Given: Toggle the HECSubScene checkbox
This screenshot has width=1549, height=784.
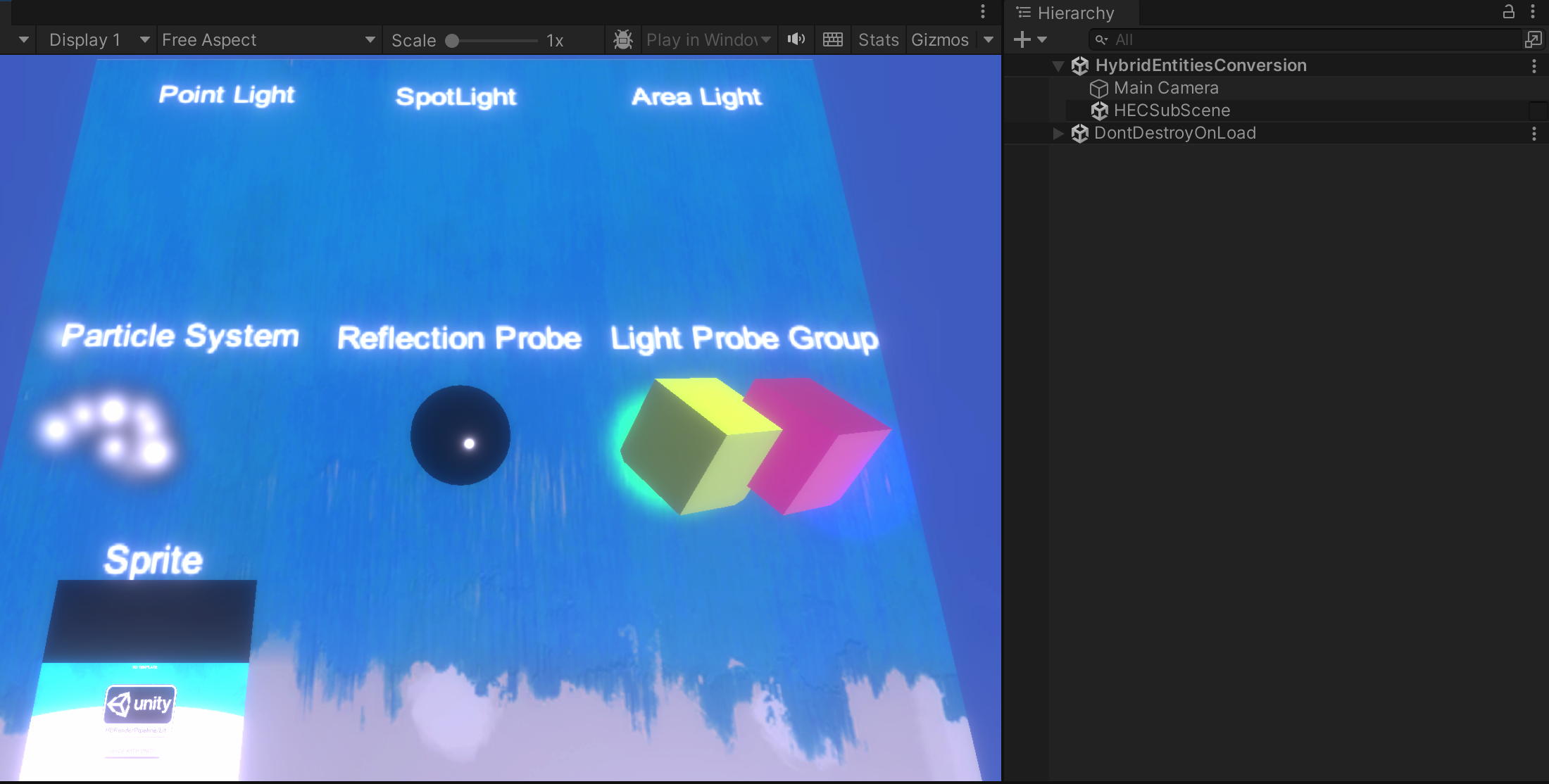Looking at the screenshot, I should point(1538,110).
